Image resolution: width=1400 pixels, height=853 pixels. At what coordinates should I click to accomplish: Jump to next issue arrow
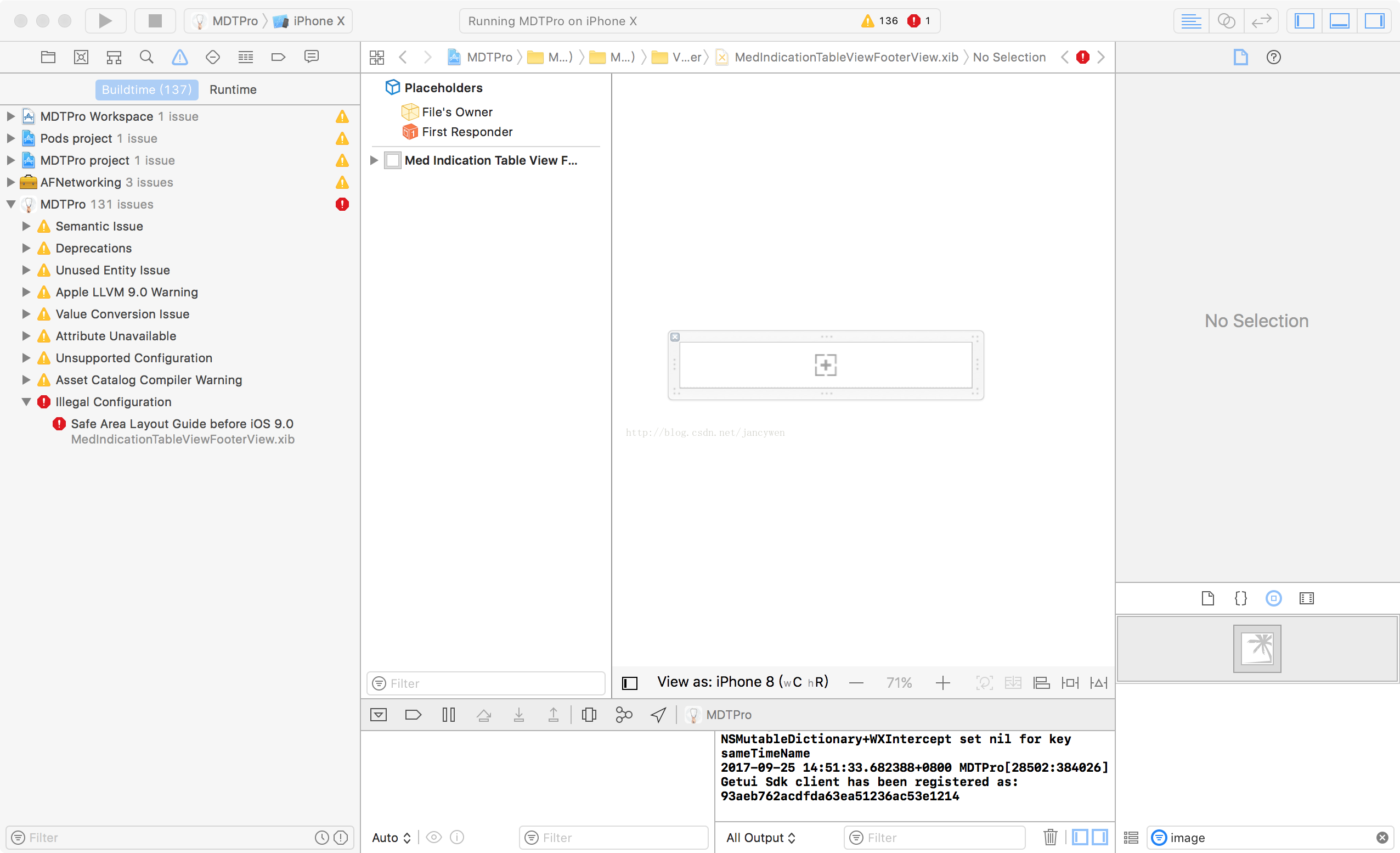point(1101,57)
